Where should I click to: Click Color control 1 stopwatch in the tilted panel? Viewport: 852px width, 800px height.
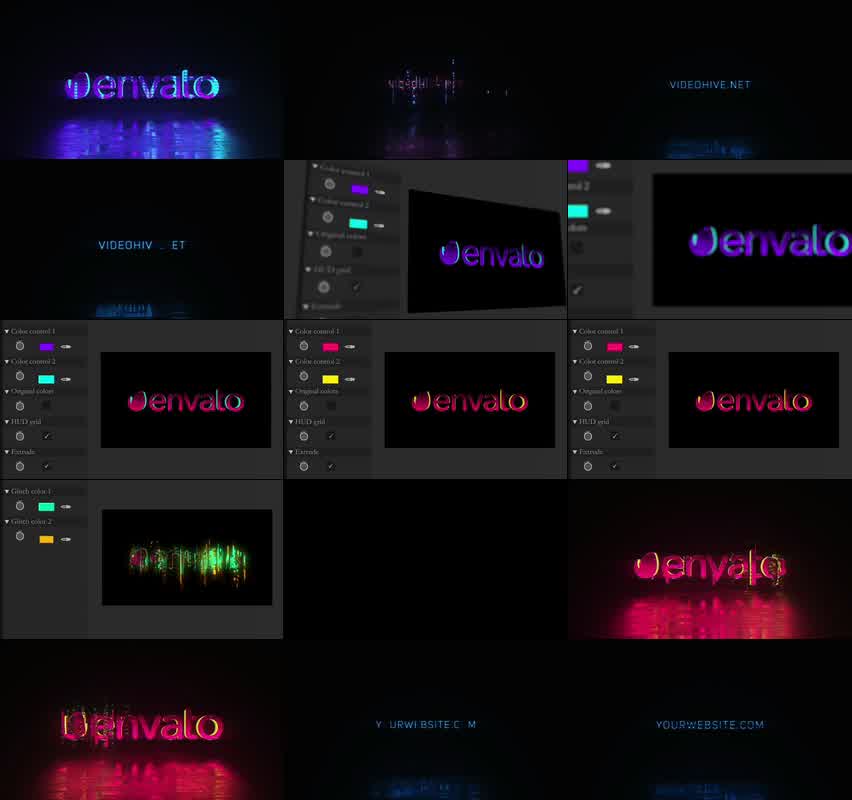[330, 184]
